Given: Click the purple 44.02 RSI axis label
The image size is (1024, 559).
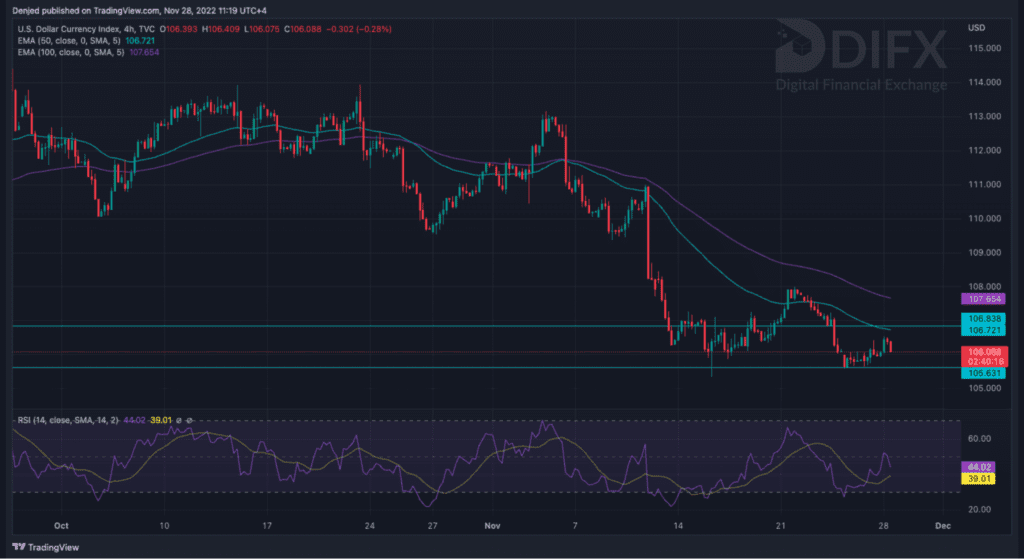Looking at the screenshot, I should [x=976, y=467].
